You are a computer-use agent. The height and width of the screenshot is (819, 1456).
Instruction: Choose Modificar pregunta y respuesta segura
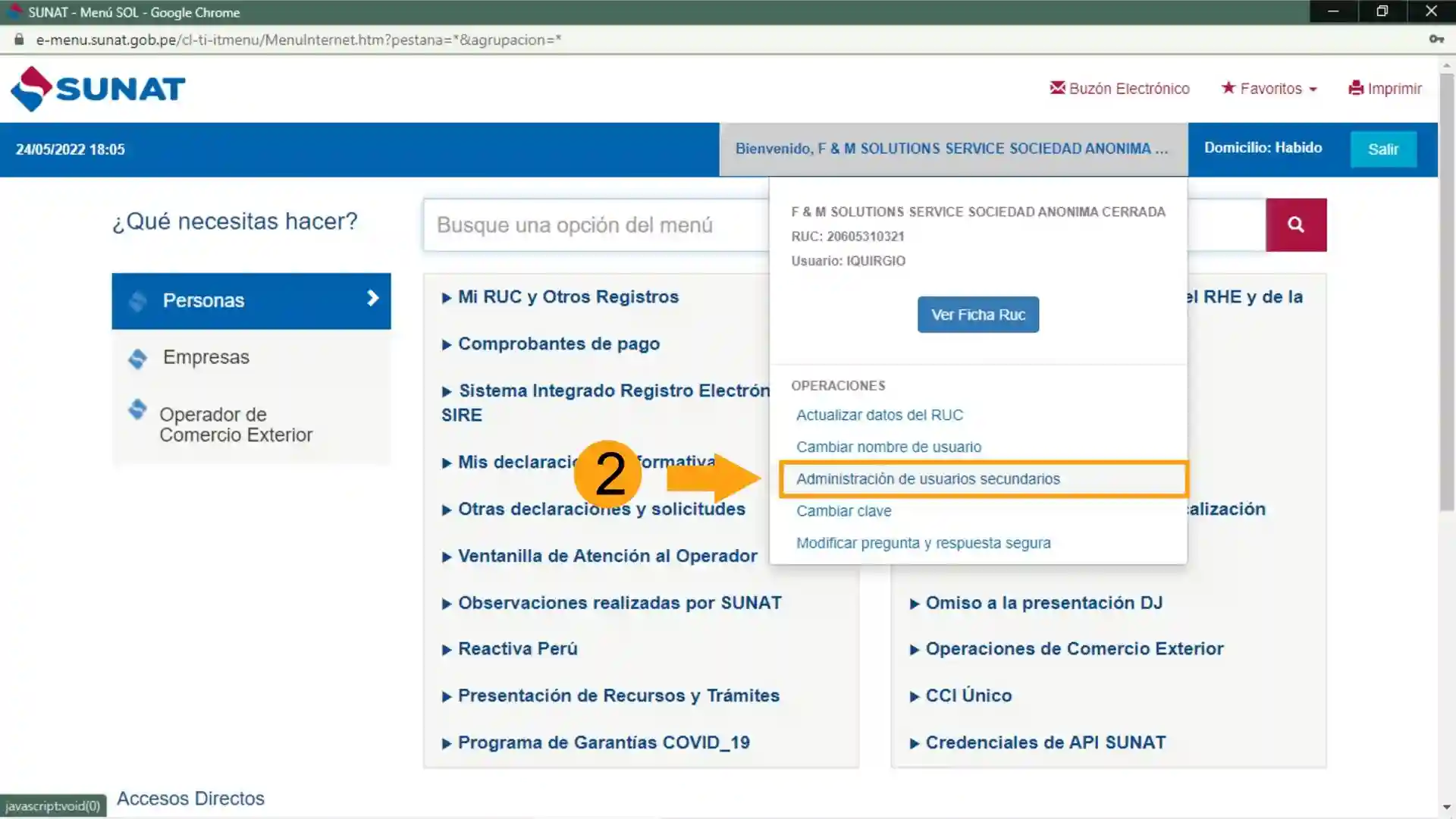pos(923,543)
